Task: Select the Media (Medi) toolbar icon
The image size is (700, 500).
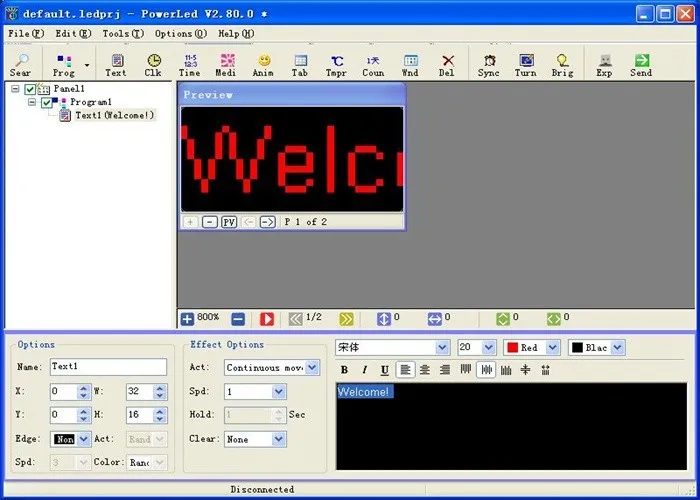Action: pyautogui.click(x=227, y=65)
